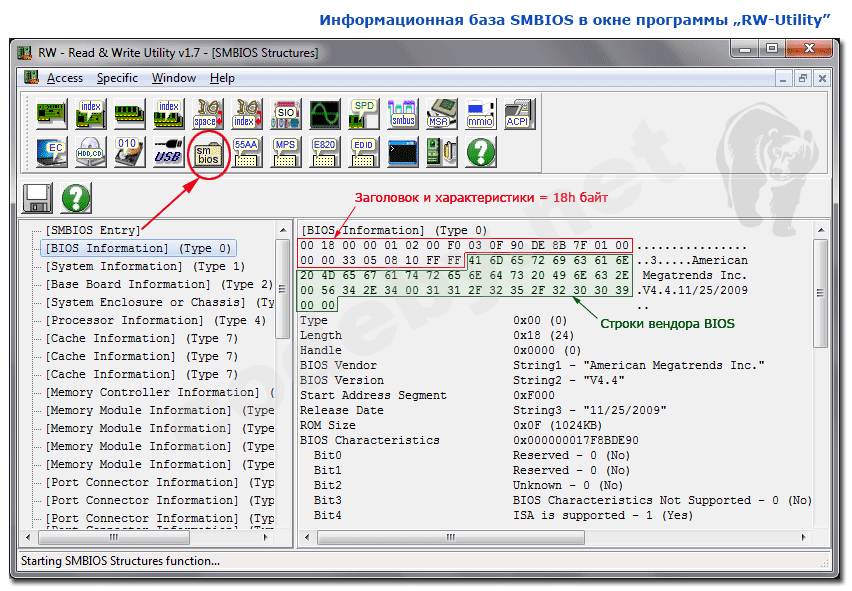Viewport: 852px width, 591px height.
Task: Open the USB information tool
Action: [x=169, y=153]
